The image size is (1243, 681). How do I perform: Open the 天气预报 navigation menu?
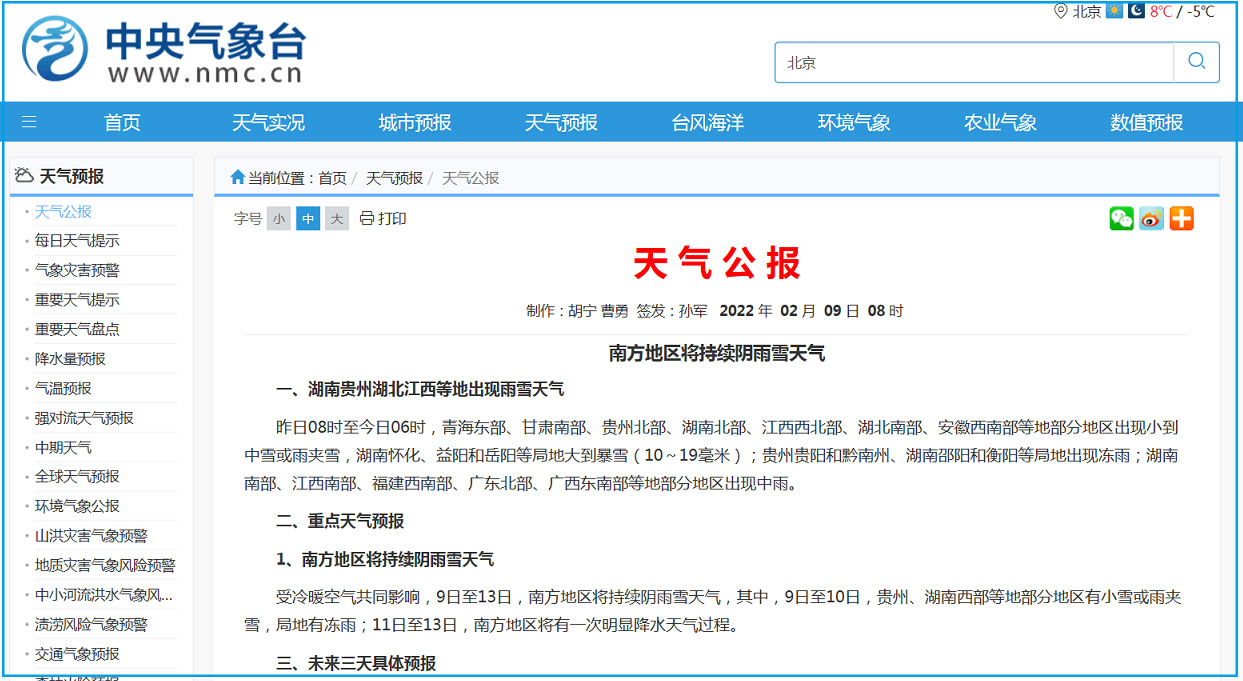click(561, 122)
